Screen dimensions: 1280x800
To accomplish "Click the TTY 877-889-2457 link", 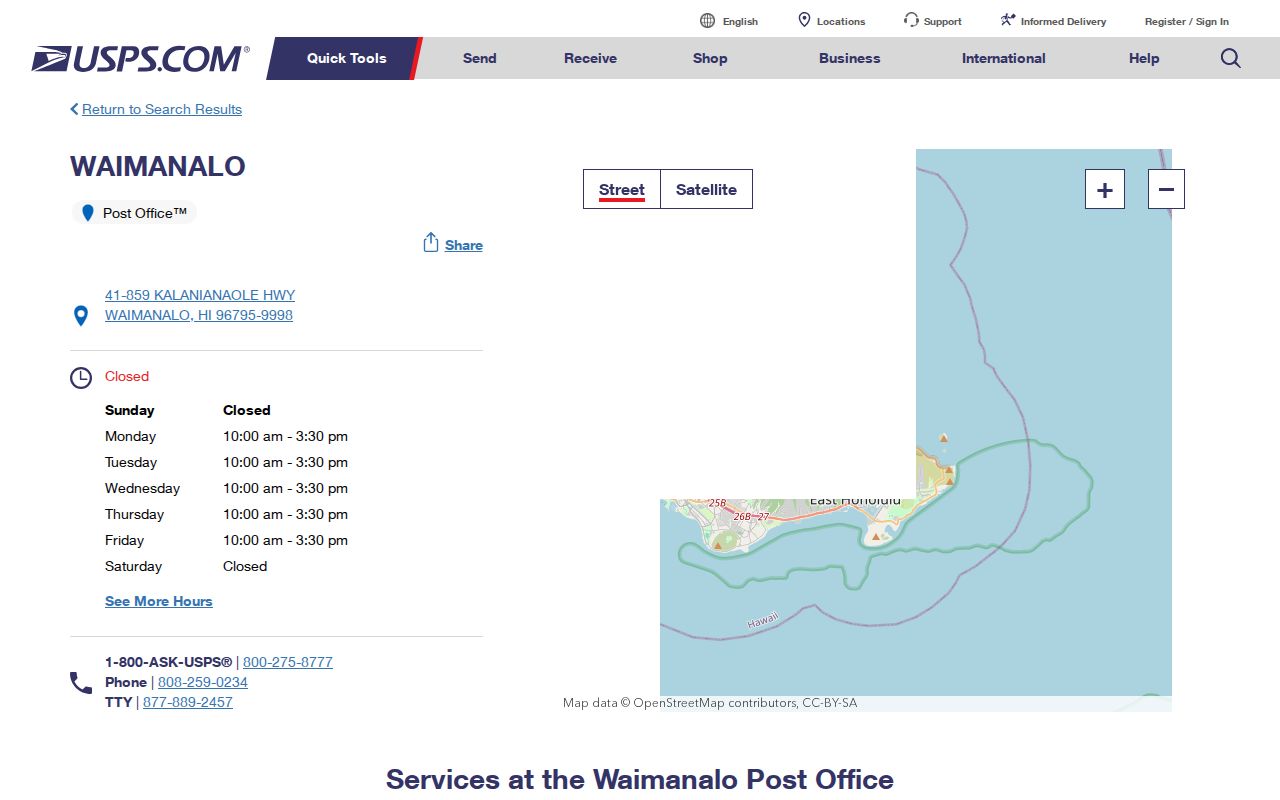I will click(188, 702).
